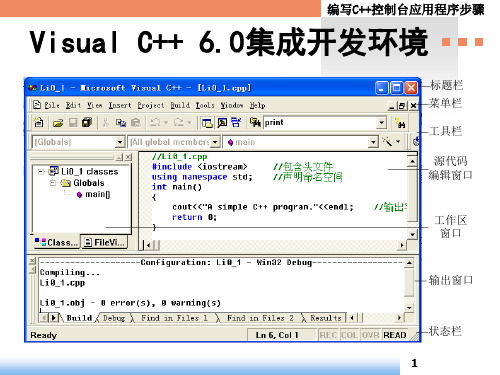Click the Copy toolbar icon
This screenshot has height=375, width=500.
120,123
